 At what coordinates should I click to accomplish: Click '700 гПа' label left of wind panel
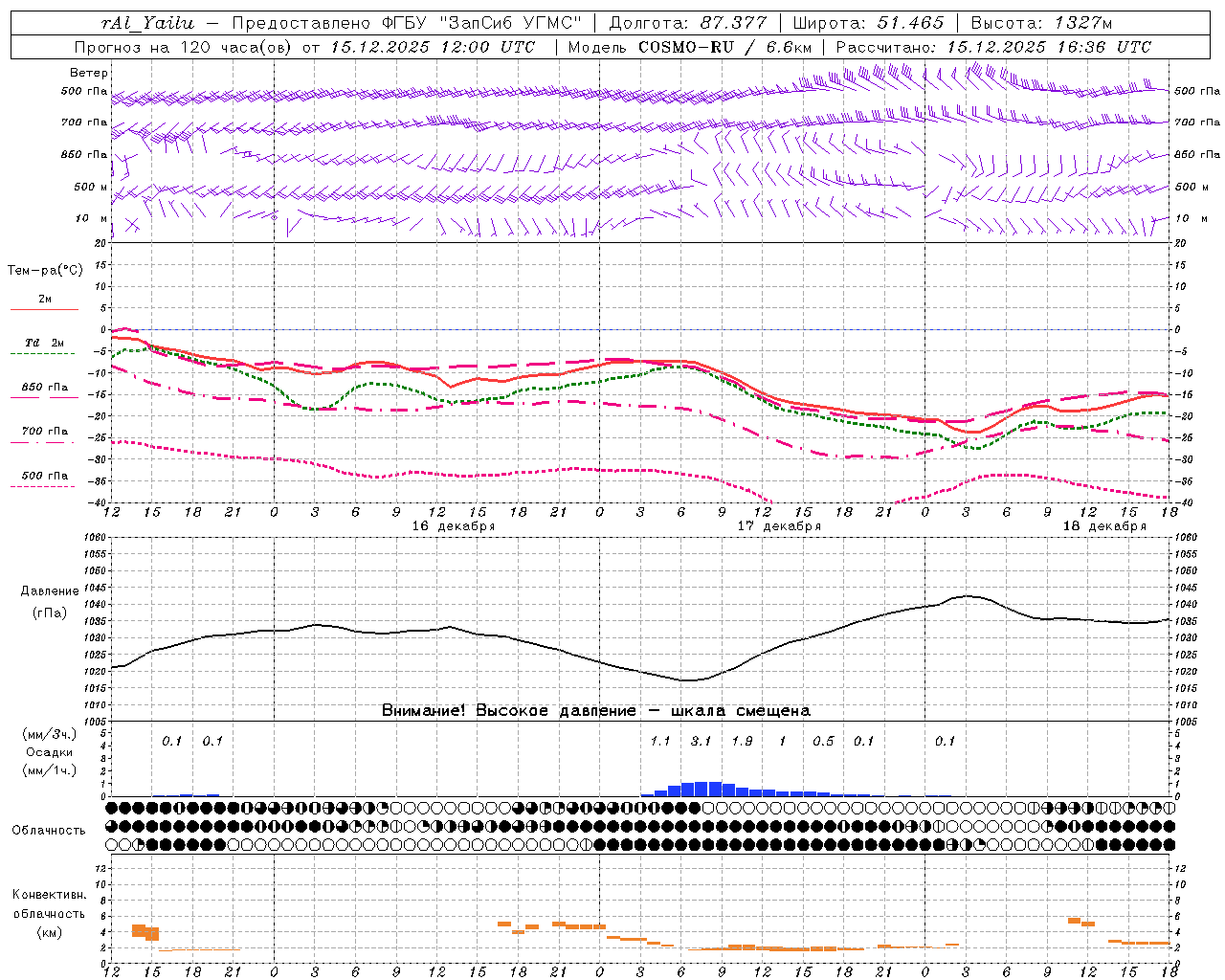click(x=84, y=122)
